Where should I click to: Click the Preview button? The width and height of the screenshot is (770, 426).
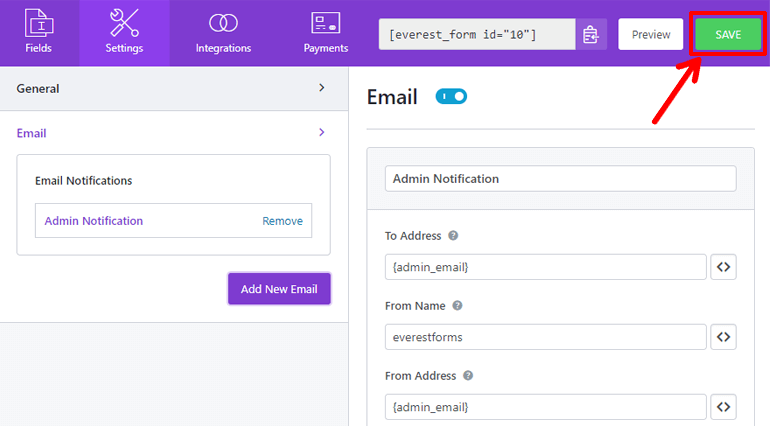click(650, 35)
